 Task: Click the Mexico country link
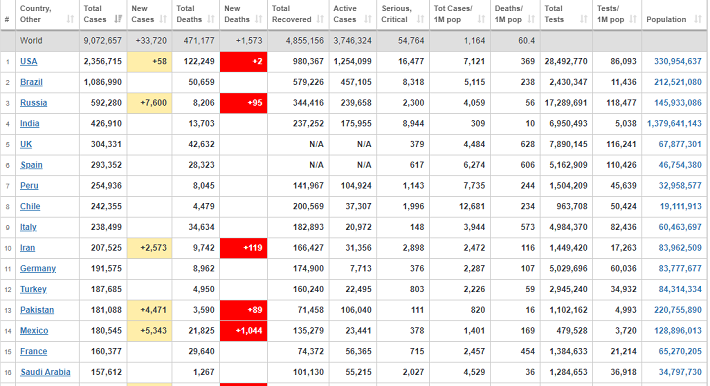coord(34,331)
